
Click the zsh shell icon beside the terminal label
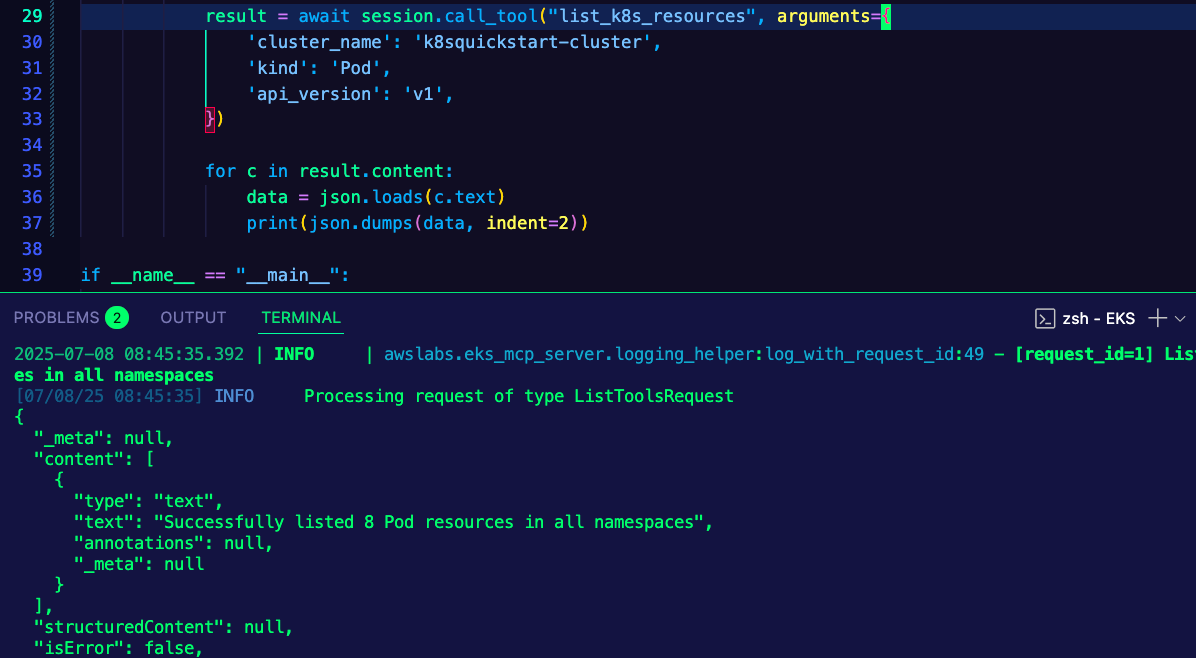[x=1045, y=318]
